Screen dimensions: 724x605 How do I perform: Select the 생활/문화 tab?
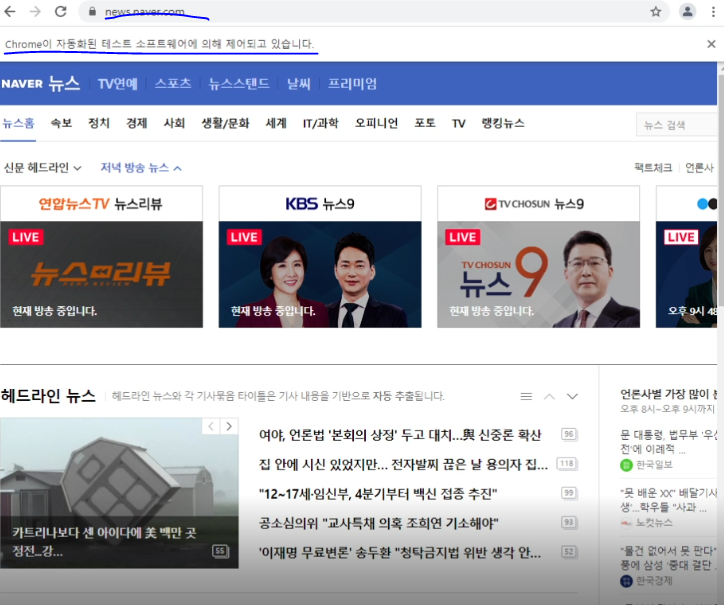tap(225, 123)
